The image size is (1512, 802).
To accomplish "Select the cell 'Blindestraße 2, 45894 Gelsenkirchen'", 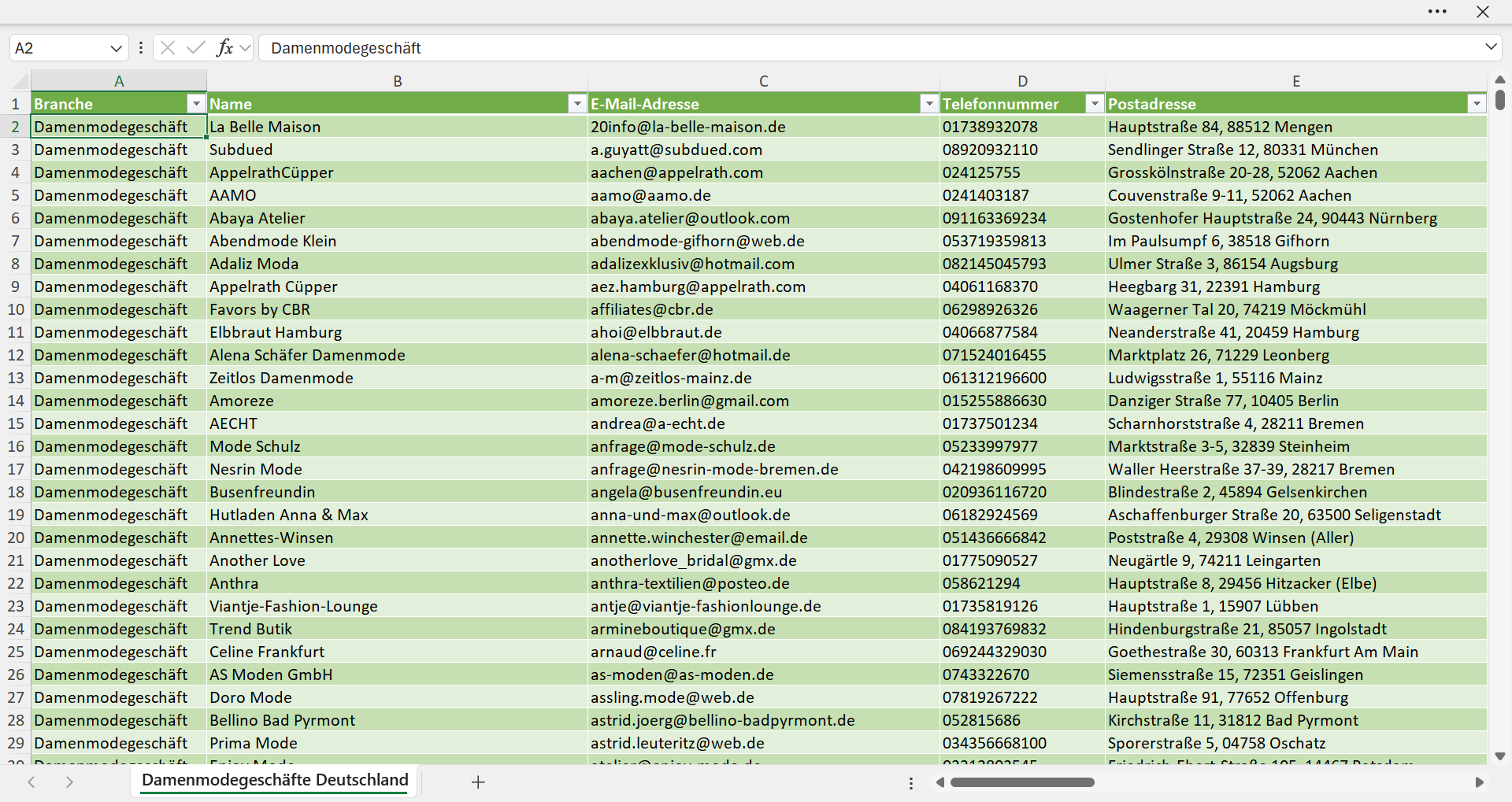I will 1296,492.
